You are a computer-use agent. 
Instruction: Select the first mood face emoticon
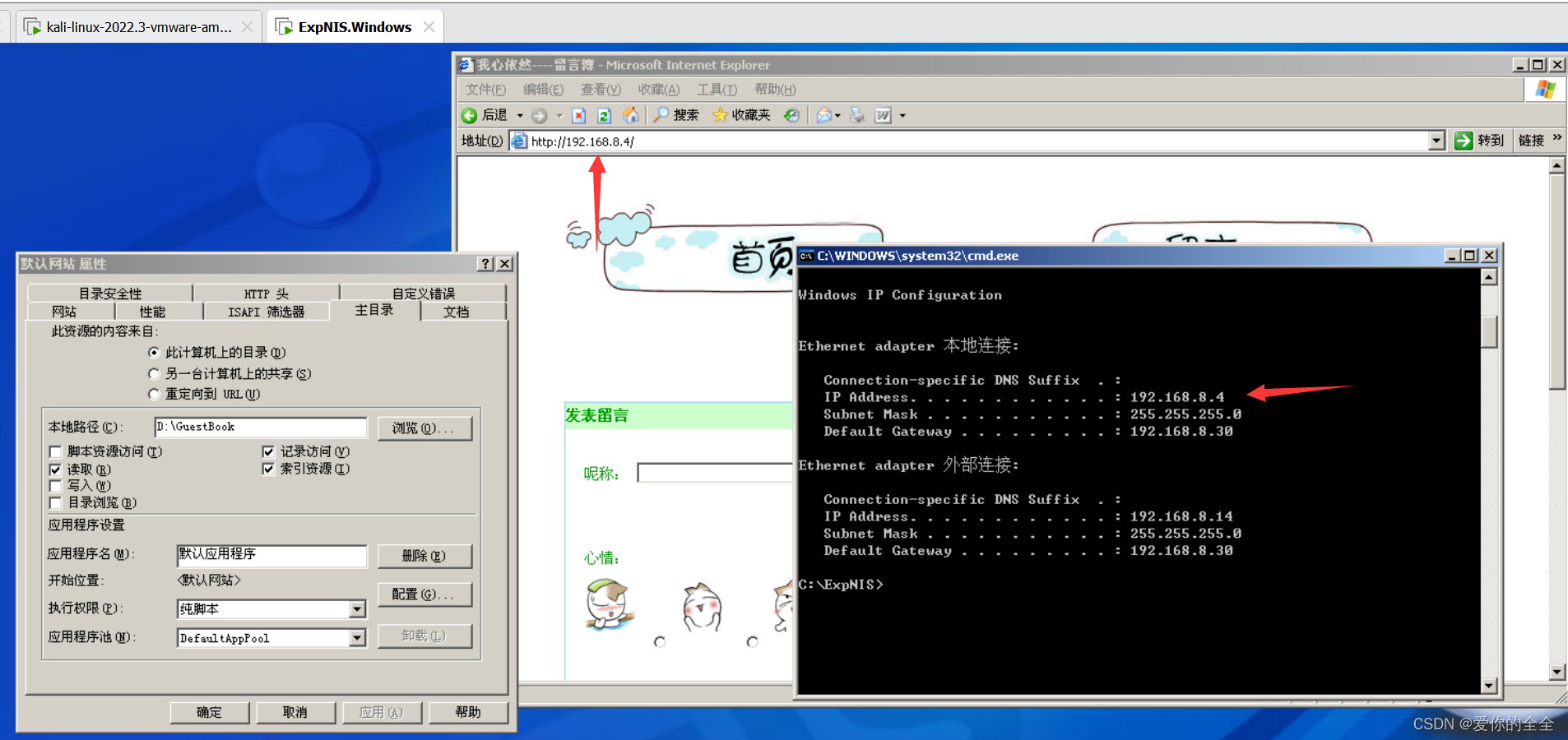coord(609,605)
